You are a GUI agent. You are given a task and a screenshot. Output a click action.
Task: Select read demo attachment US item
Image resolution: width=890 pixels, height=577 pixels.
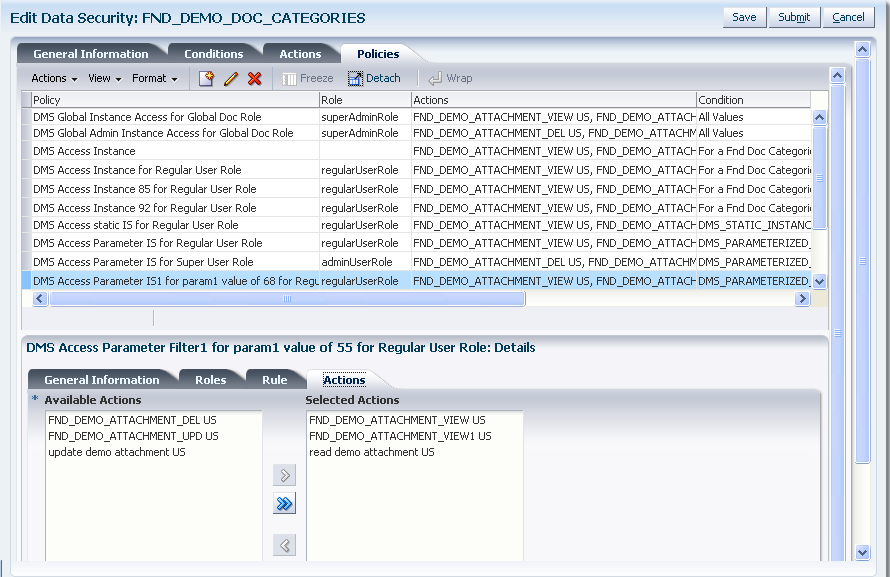[372, 452]
